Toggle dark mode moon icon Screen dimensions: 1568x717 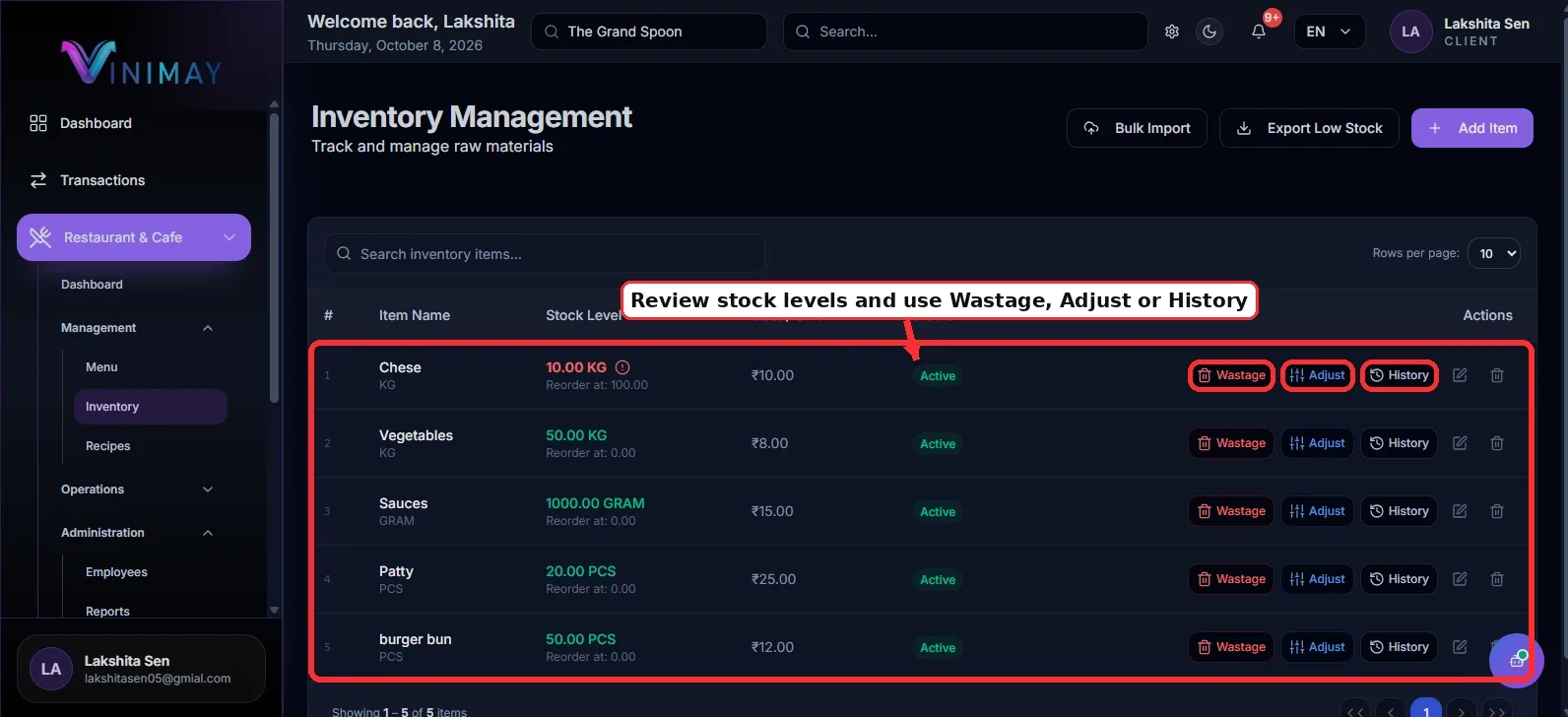tap(1209, 32)
